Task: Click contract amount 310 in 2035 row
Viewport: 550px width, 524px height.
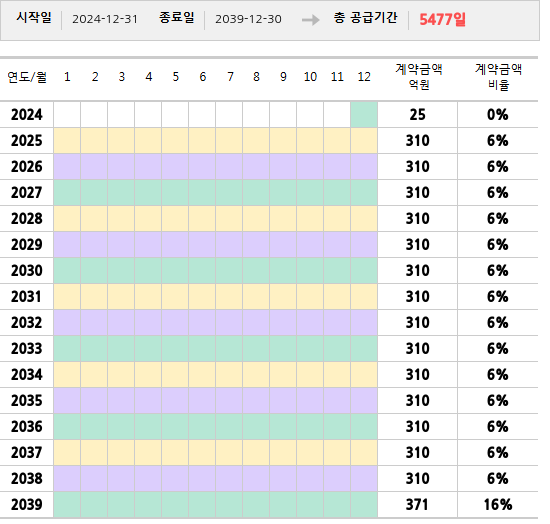Action: [x=417, y=401]
